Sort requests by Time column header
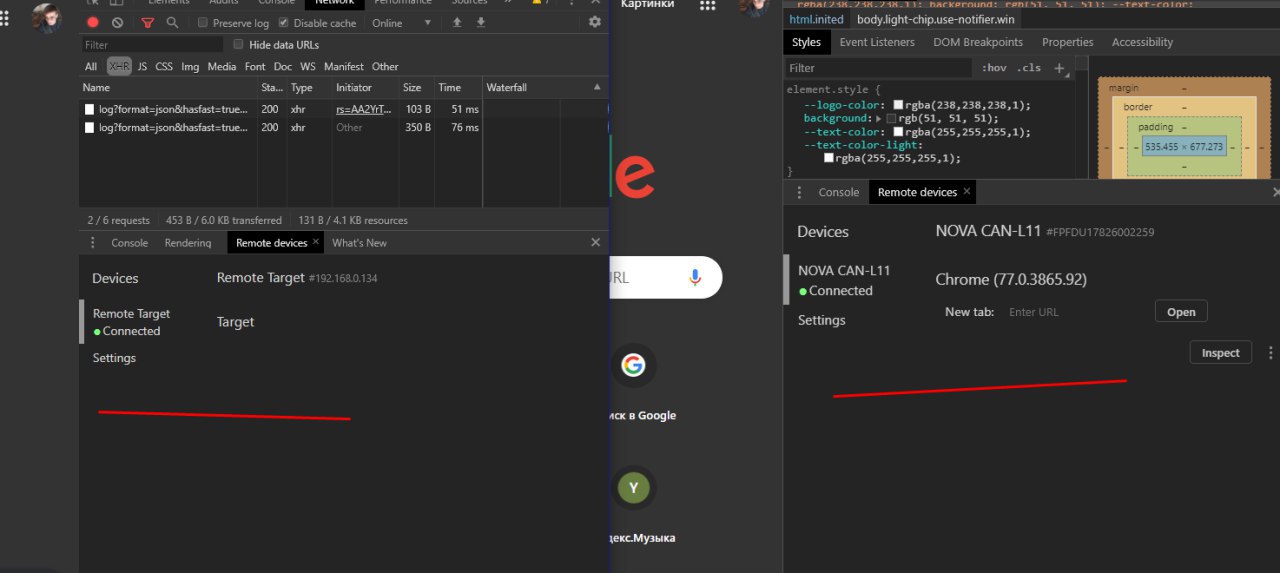Image resolution: width=1280 pixels, height=573 pixels. click(x=458, y=88)
